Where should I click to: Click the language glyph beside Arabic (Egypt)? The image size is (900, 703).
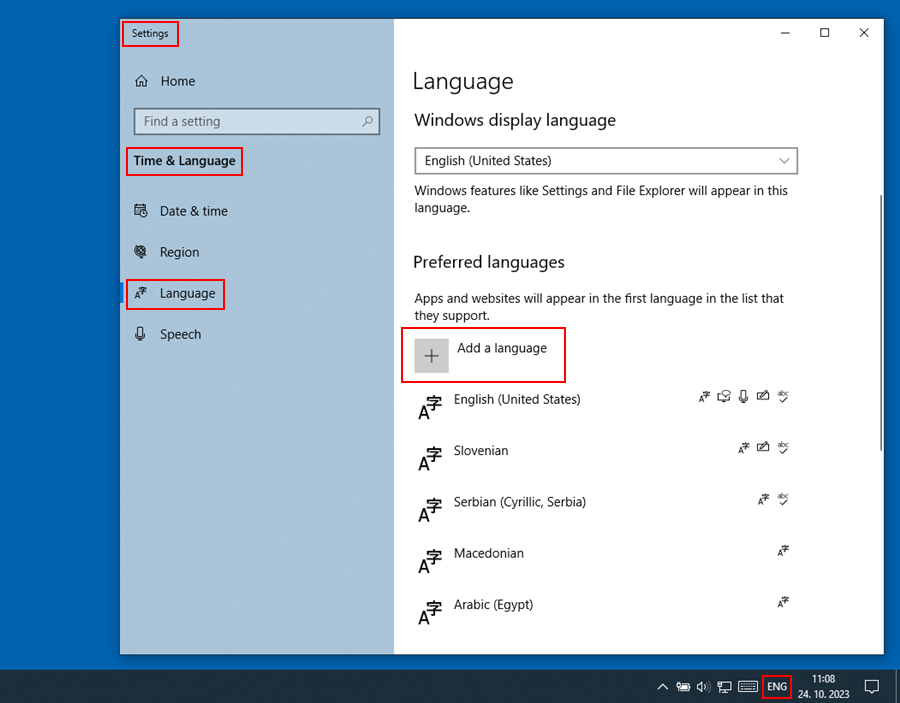(430, 613)
